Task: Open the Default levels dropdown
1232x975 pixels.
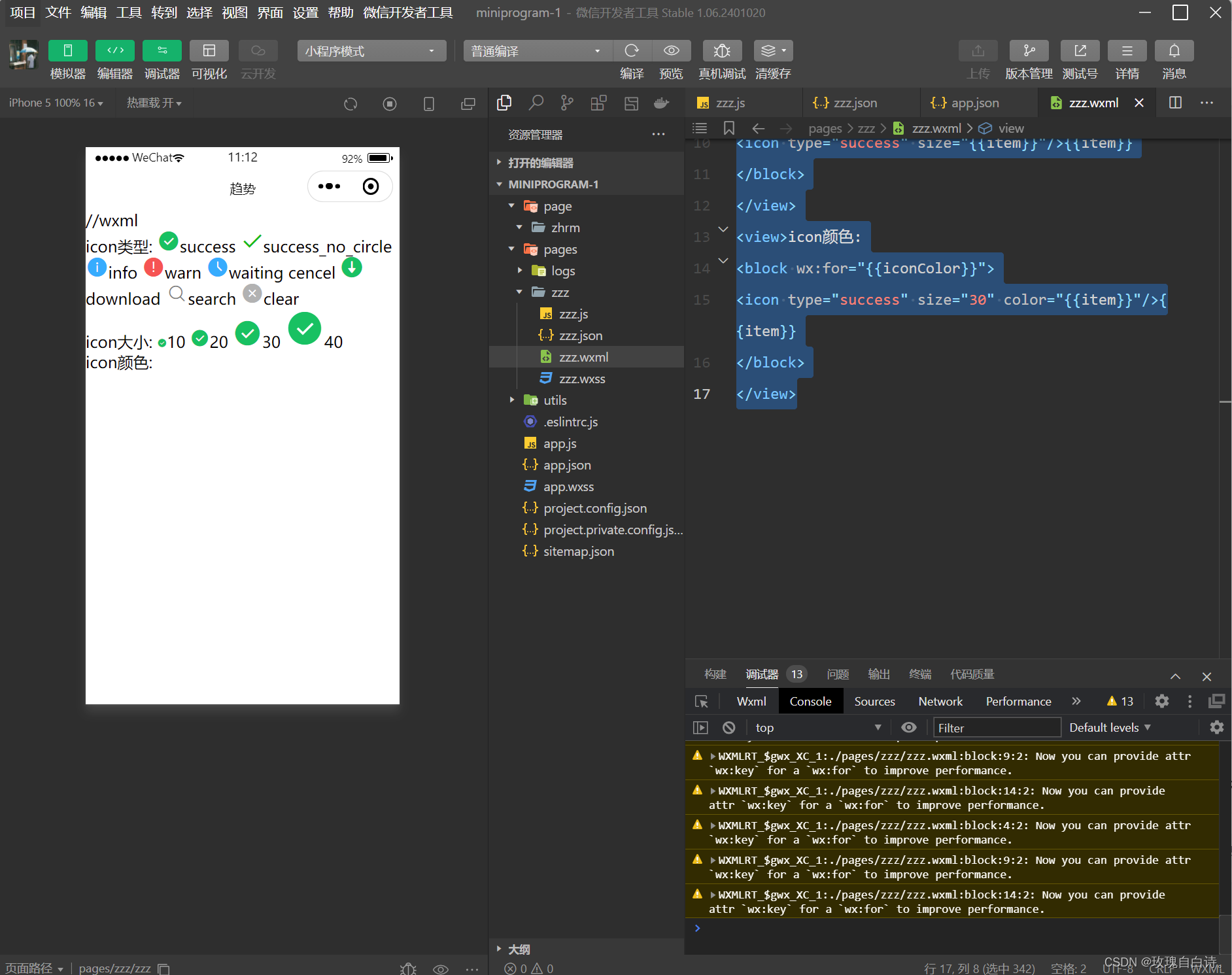Action: pos(1110,728)
